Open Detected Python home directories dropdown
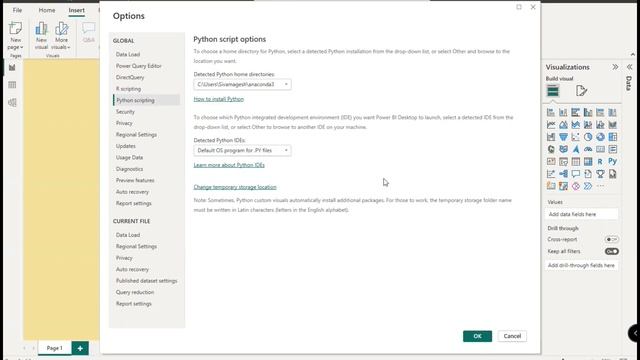The width and height of the screenshot is (640, 360). (242, 84)
